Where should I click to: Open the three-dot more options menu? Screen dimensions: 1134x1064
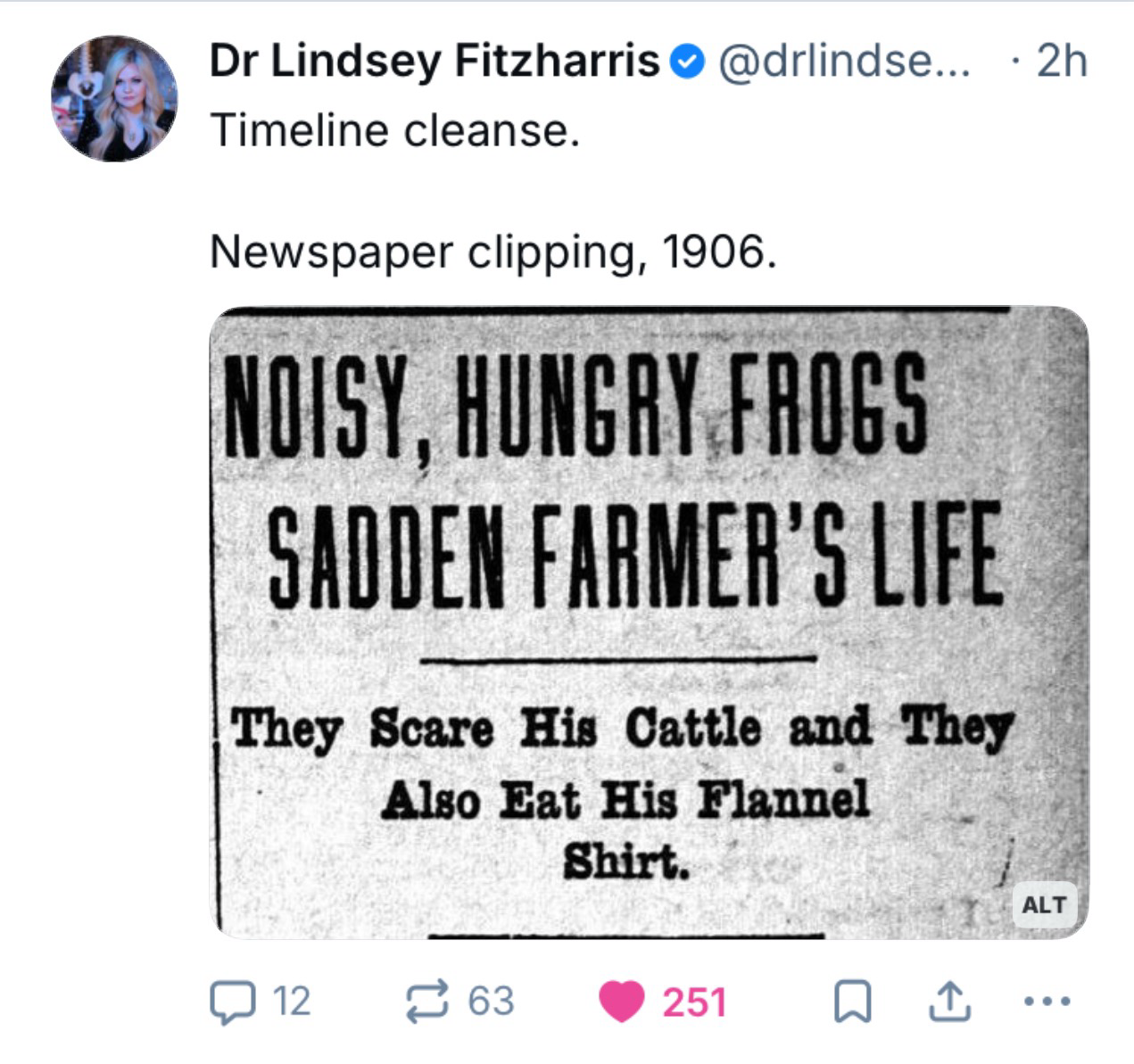[x=1046, y=1001]
